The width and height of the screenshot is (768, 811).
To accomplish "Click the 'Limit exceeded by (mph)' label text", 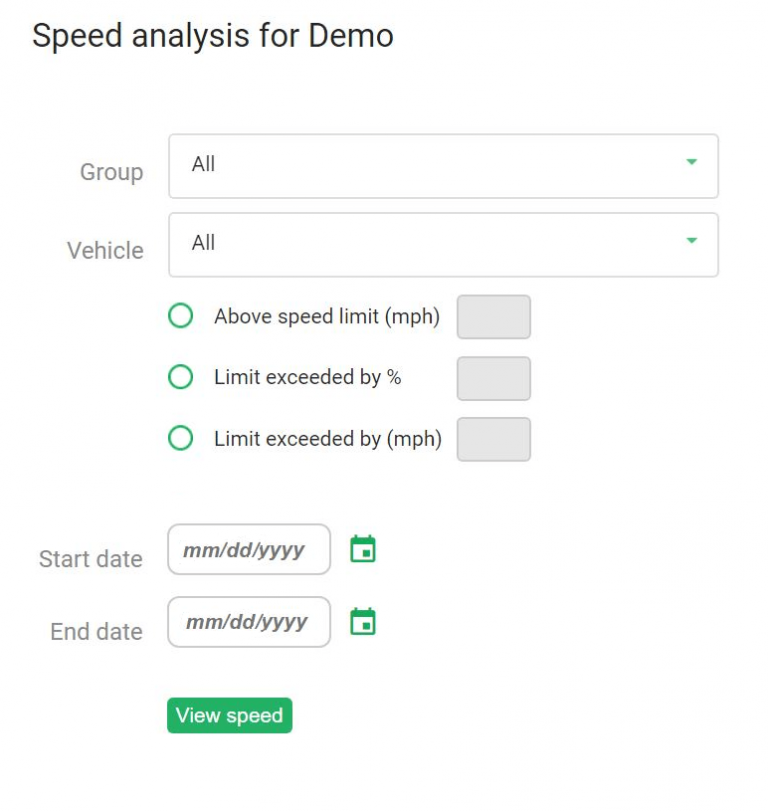I will pyautogui.click(x=328, y=439).
